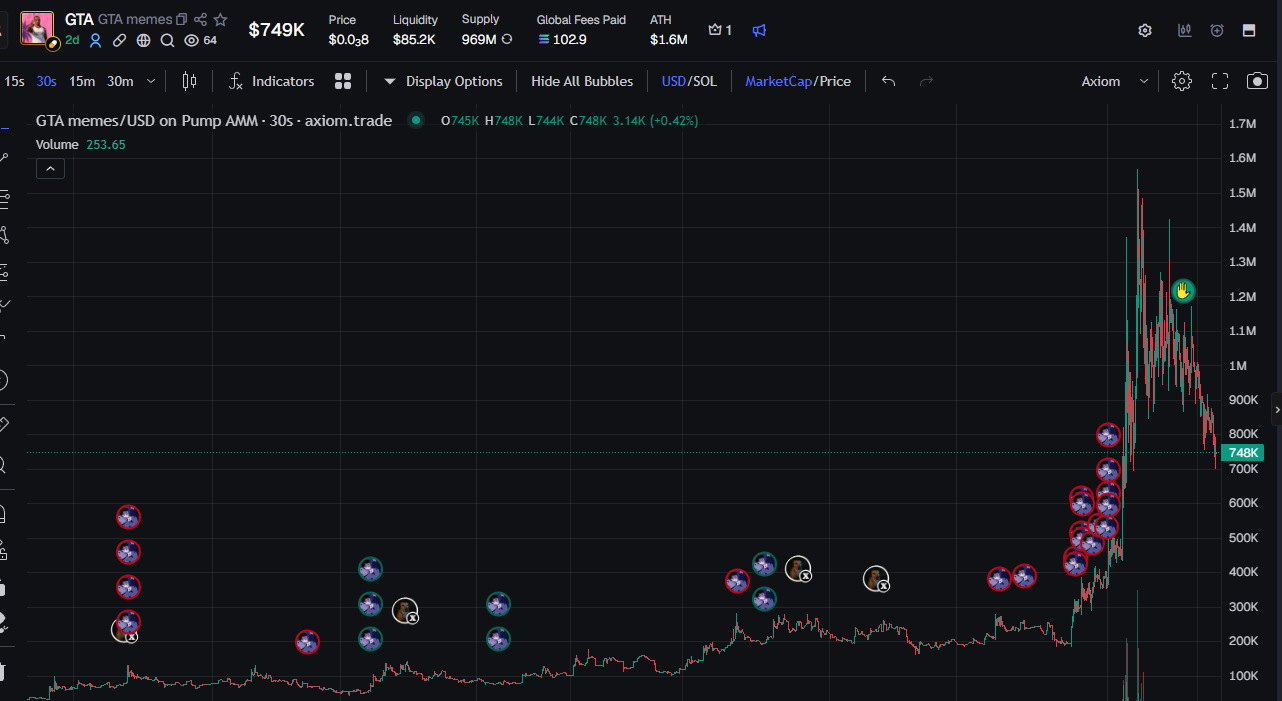Enter fullscreen chart mode
This screenshot has width=1282, height=701.
pos(1220,81)
